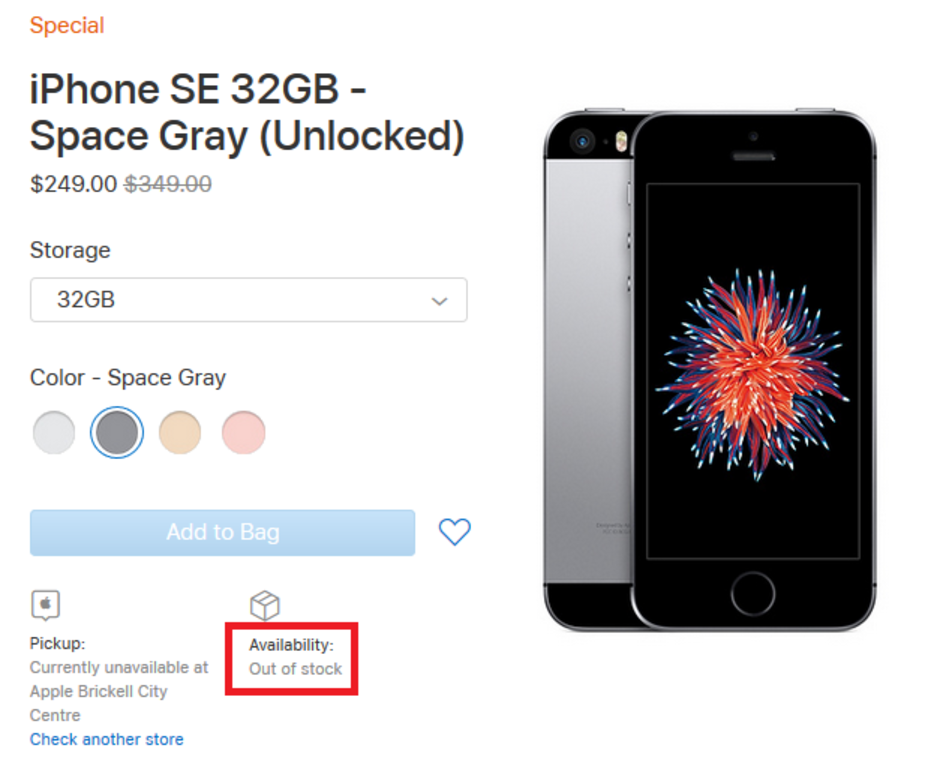
Task: Follow the Check another store link
Action: click(x=107, y=740)
